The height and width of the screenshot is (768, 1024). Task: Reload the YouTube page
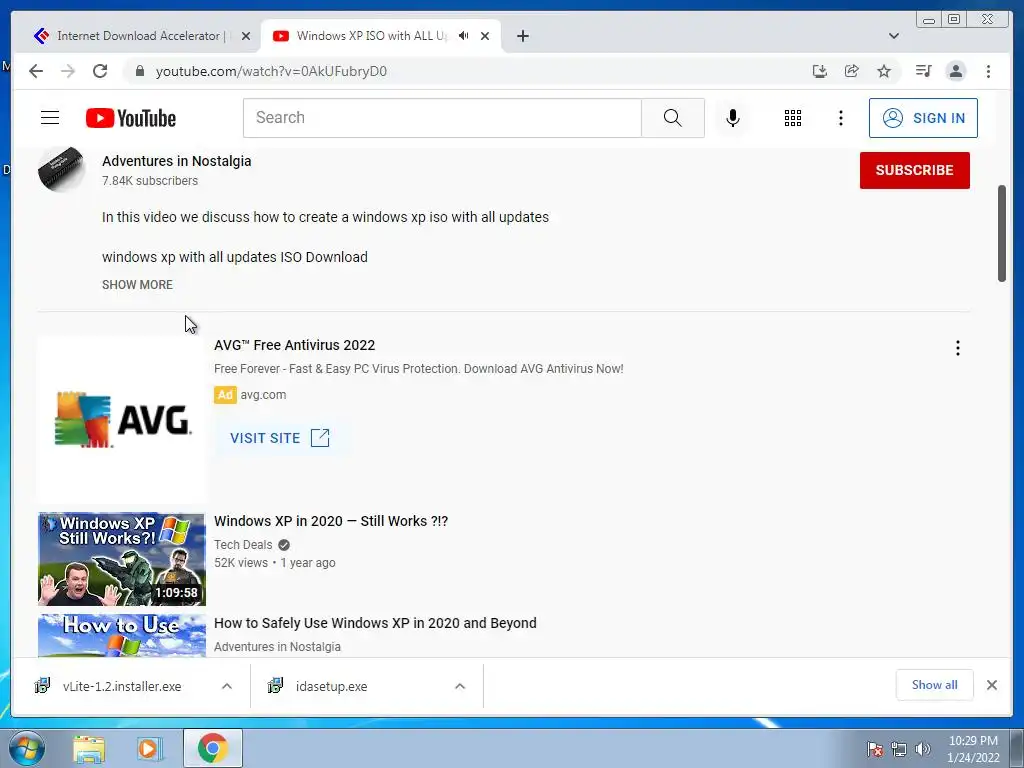coord(100,71)
